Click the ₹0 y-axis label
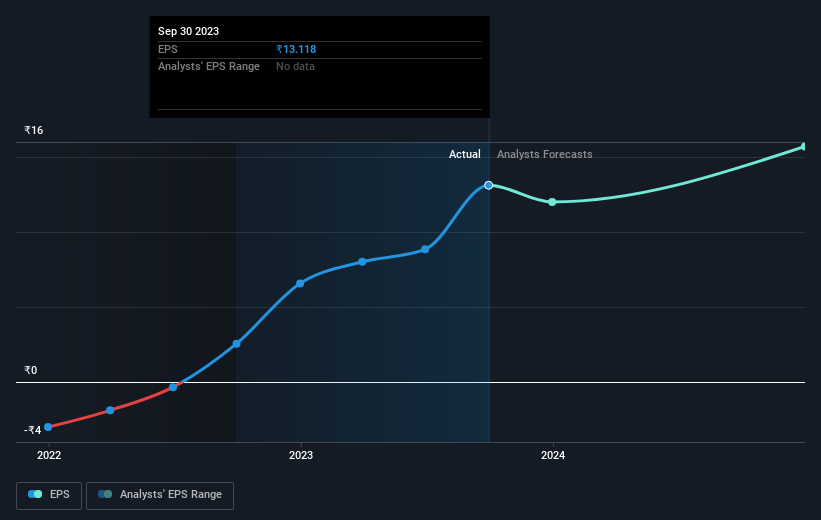The height and width of the screenshot is (520, 821). pos(31,370)
